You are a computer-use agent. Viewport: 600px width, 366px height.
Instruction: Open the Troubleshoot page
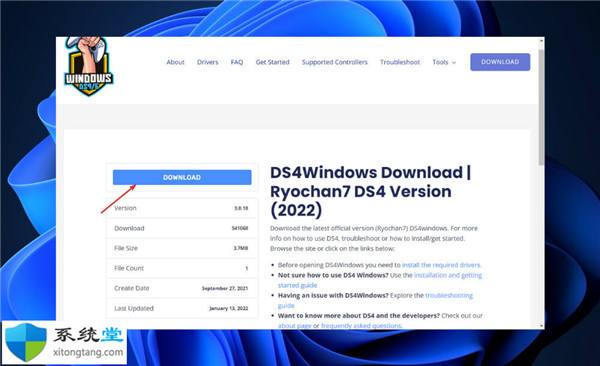pyautogui.click(x=400, y=62)
